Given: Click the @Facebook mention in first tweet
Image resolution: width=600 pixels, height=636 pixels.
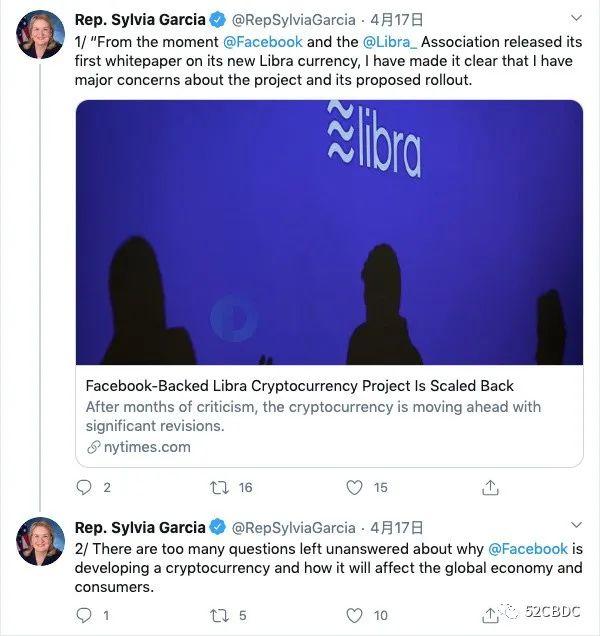Looking at the screenshot, I should (x=262, y=41).
